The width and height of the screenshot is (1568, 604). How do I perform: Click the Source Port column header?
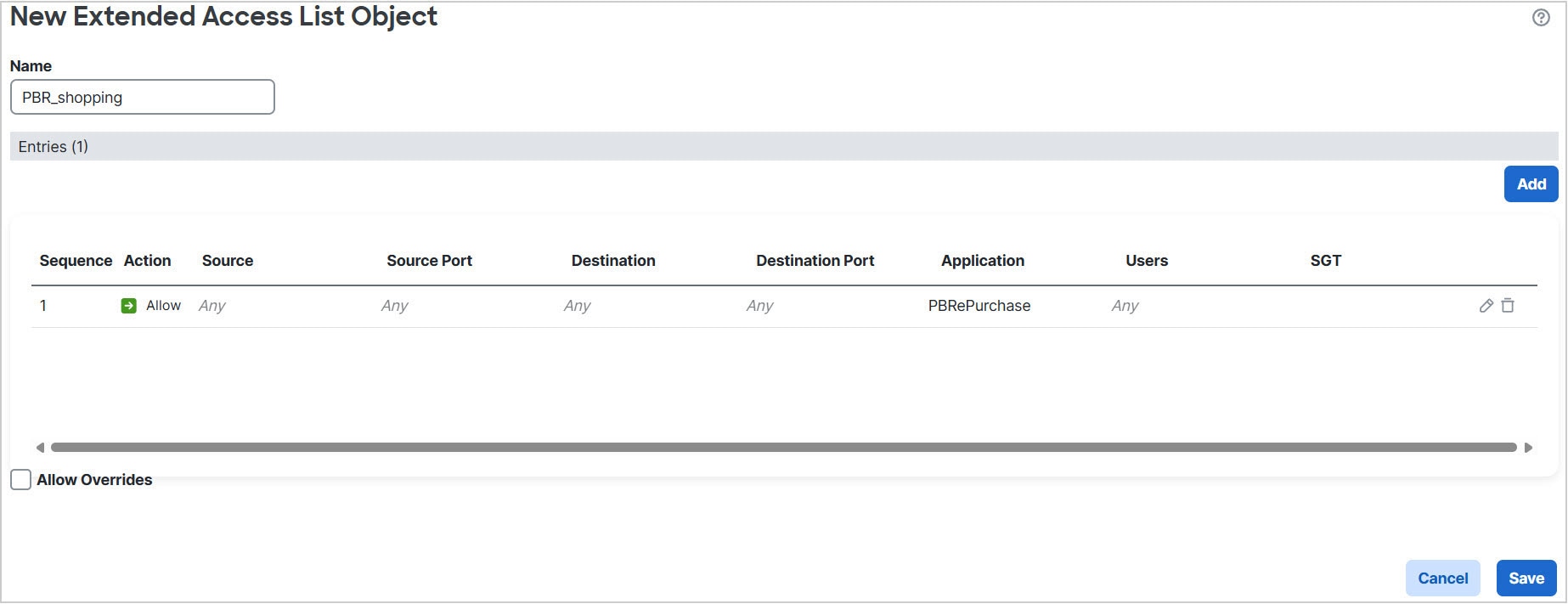click(429, 261)
